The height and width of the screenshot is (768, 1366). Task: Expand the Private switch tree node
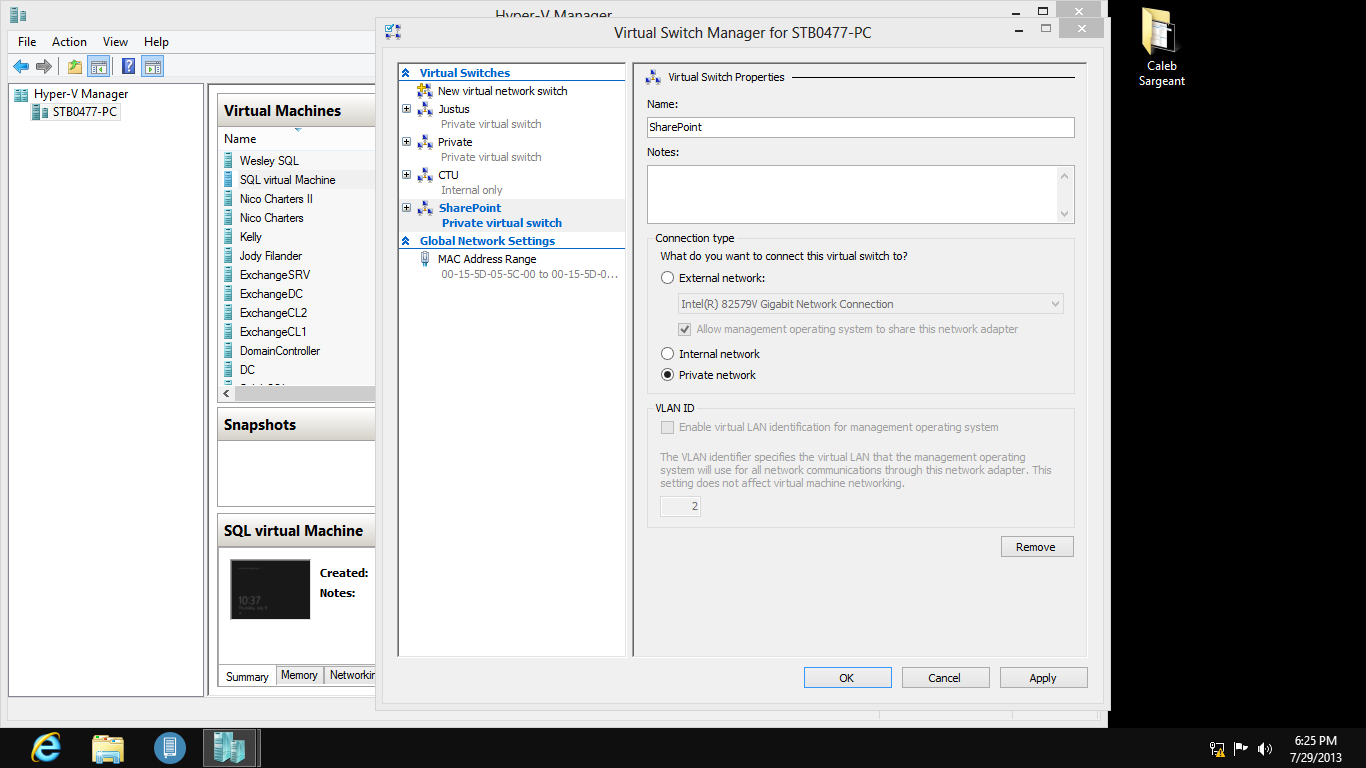tap(406, 142)
